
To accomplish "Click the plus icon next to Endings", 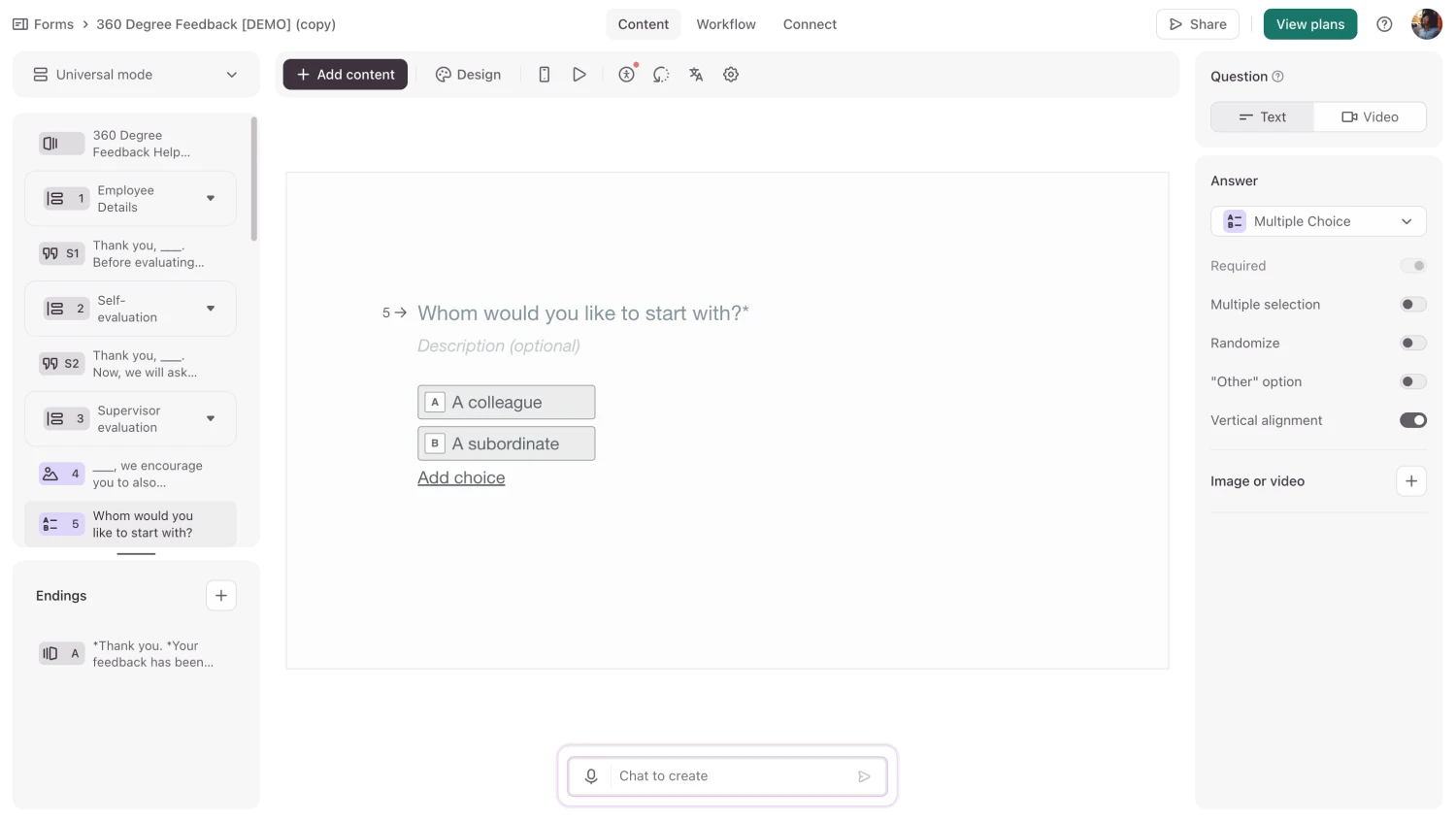I will pos(220,595).
